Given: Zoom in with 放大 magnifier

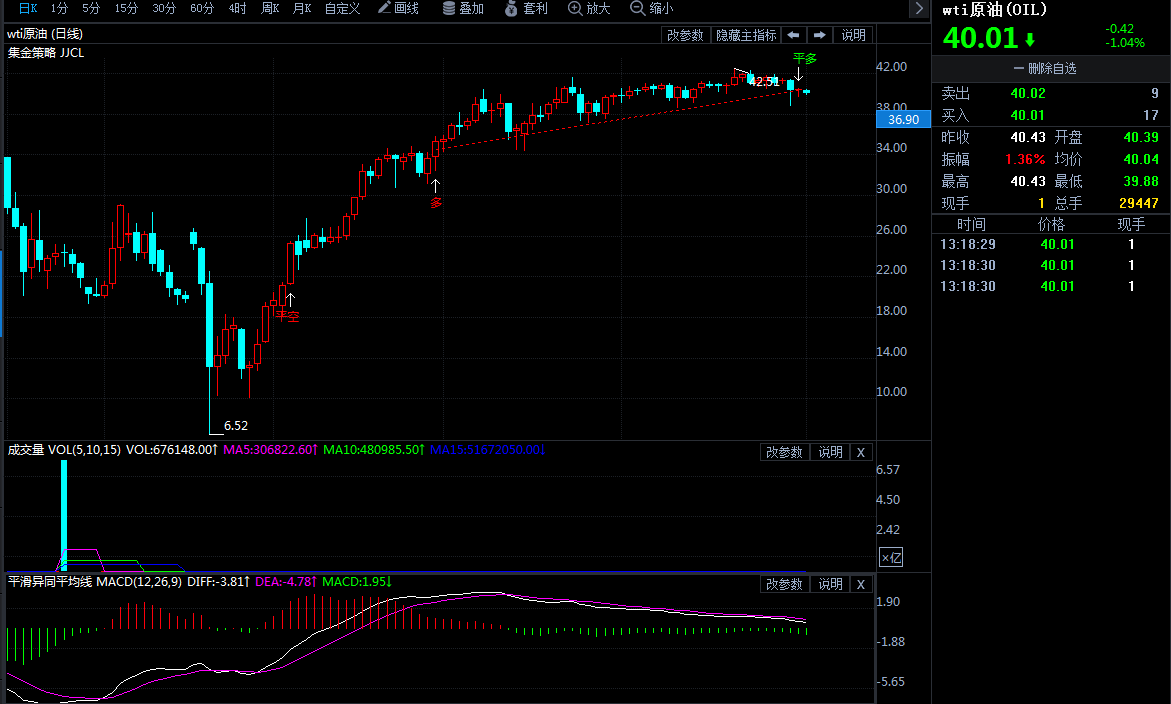Looking at the screenshot, I should click(589, 8).
